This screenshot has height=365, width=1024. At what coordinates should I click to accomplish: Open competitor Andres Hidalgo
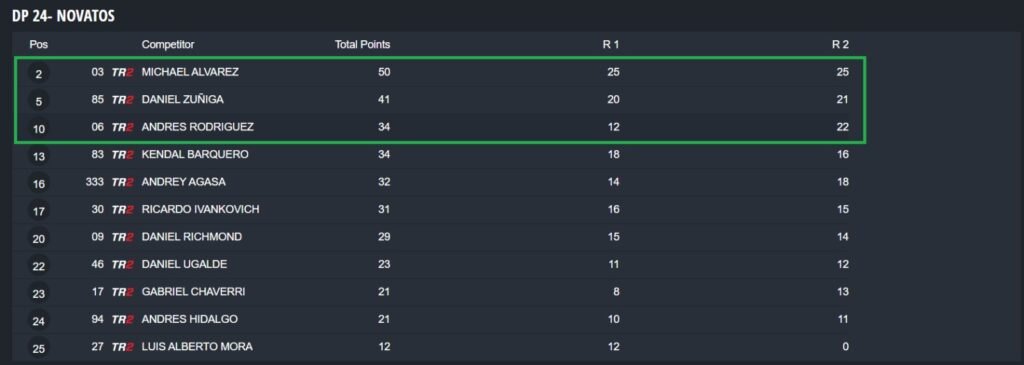[x=189, y=319]
